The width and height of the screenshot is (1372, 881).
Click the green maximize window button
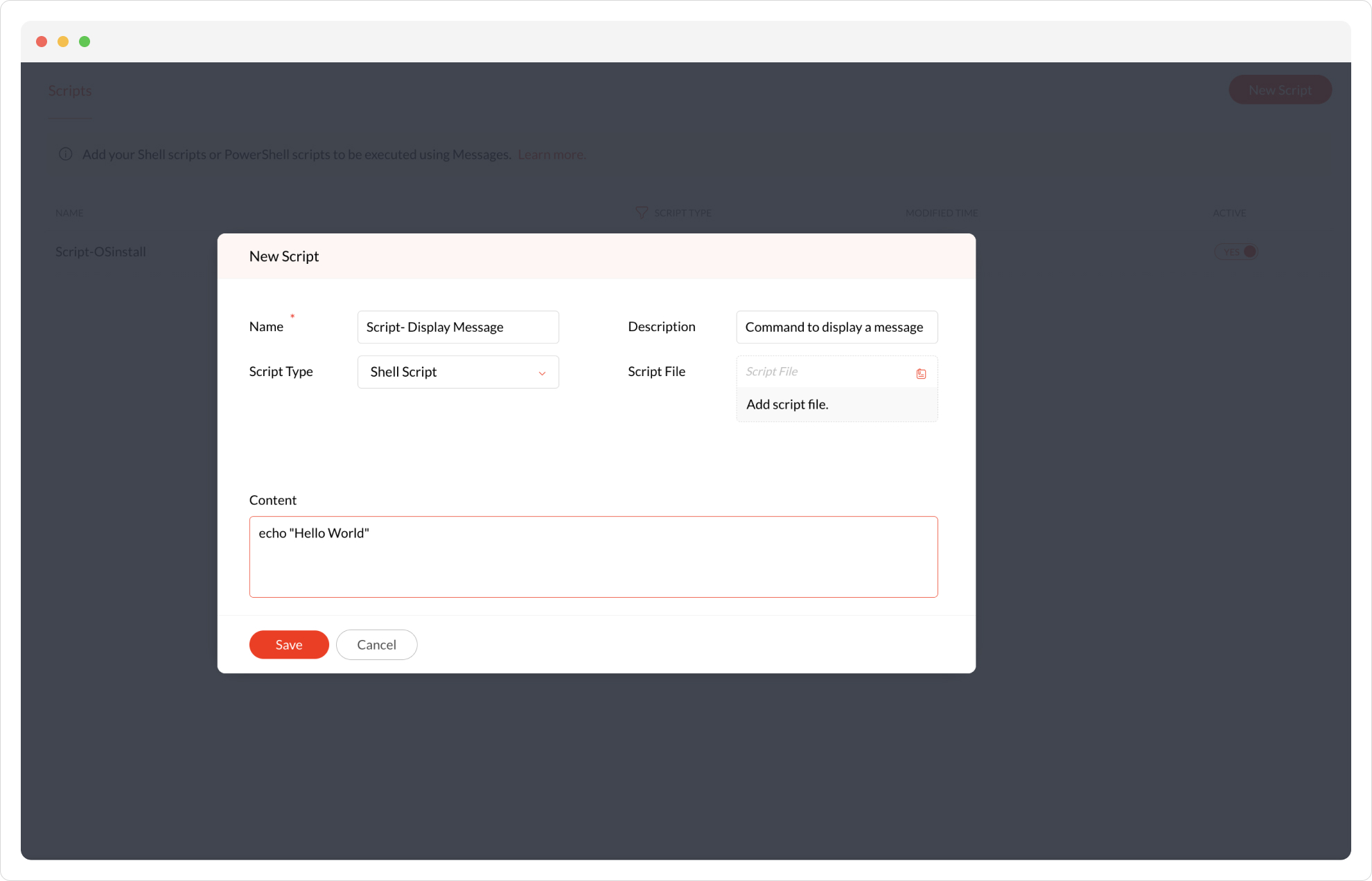click(85, 42)
